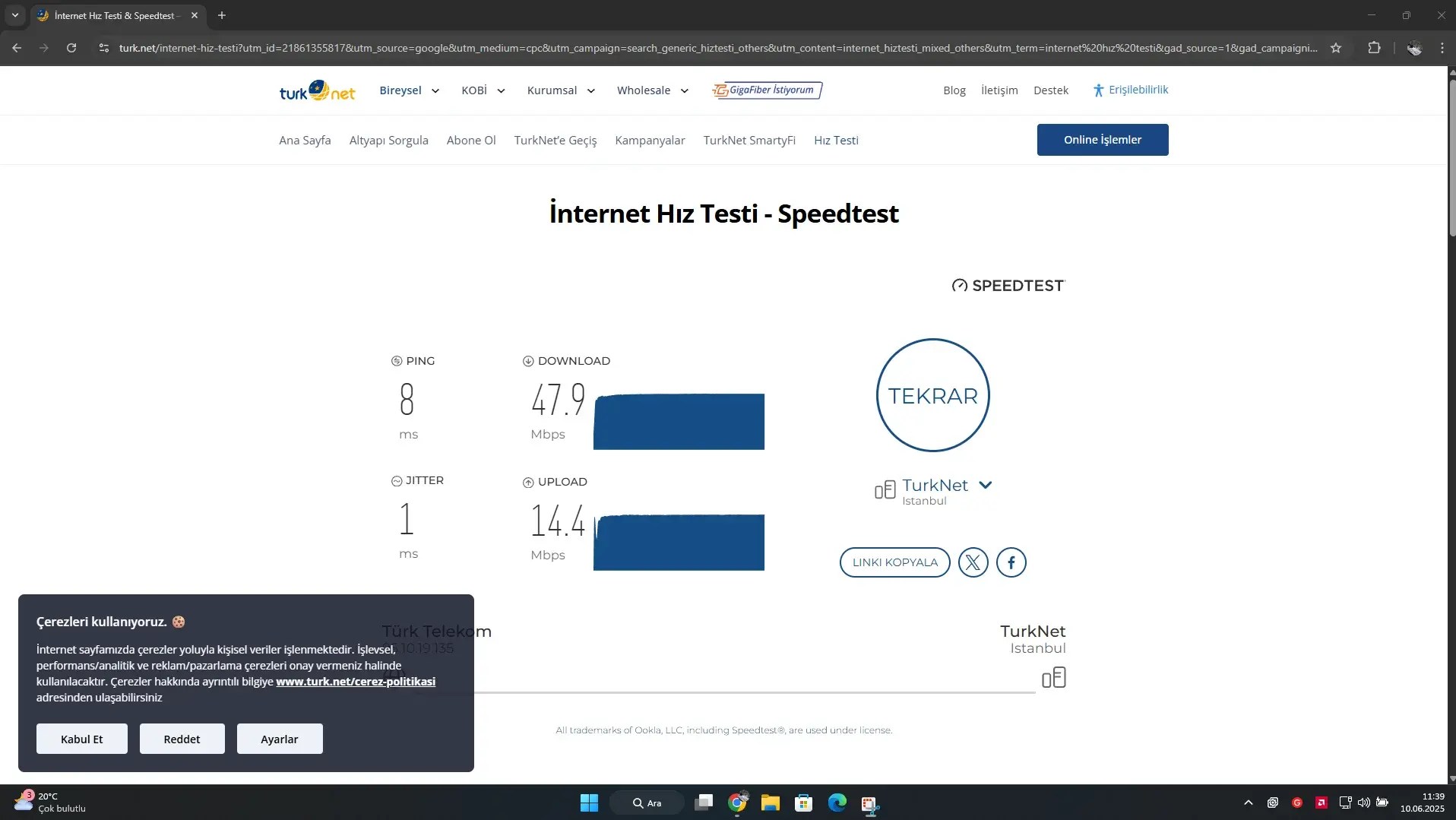Image resolution: width=1456 pixels, height=820 pixels.
Task: Click Online İşlemler button
Action: tap(1103, 140)
